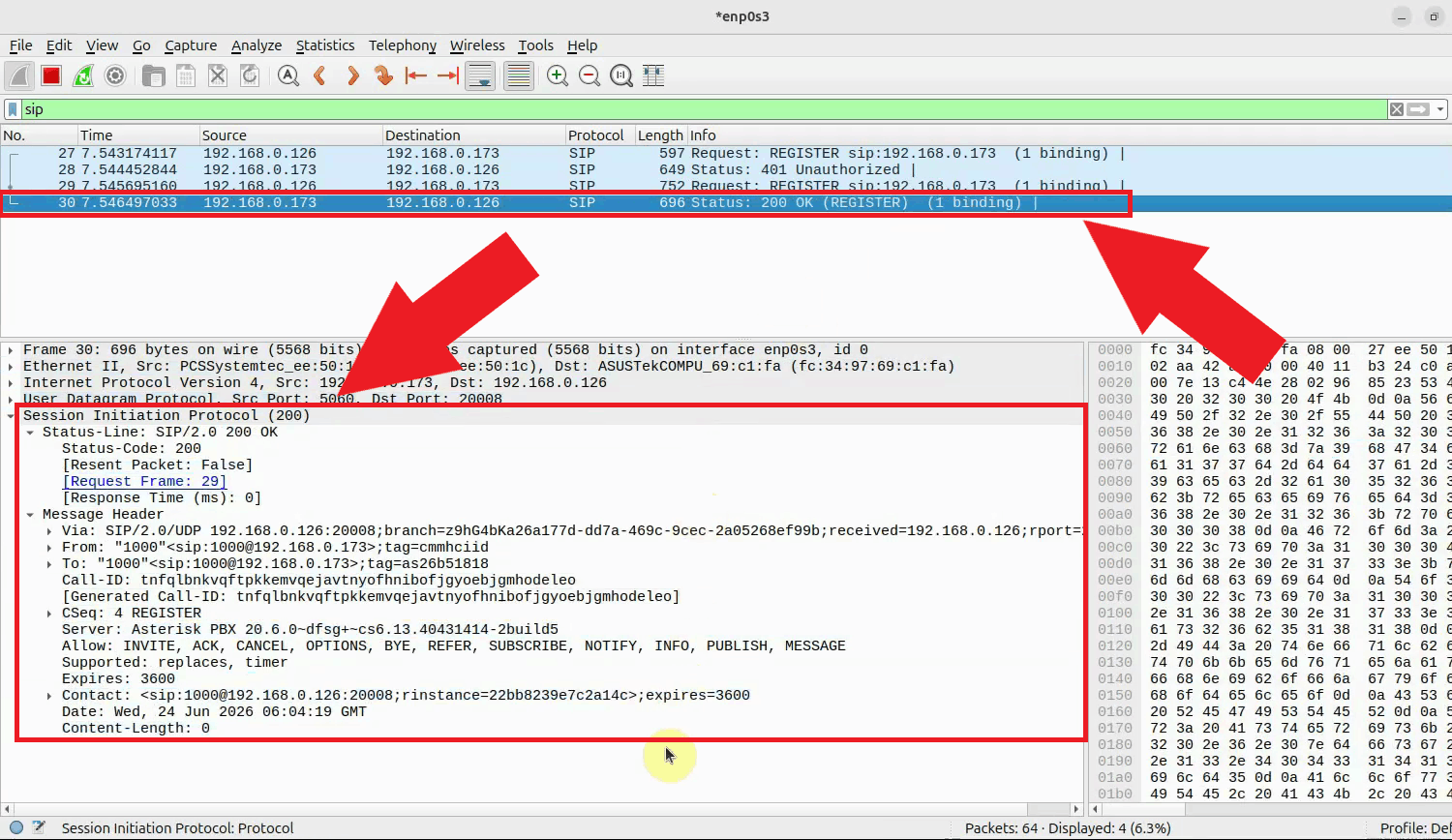Zoom in the main window text
1452x840 pixels.
click(558, 75)
